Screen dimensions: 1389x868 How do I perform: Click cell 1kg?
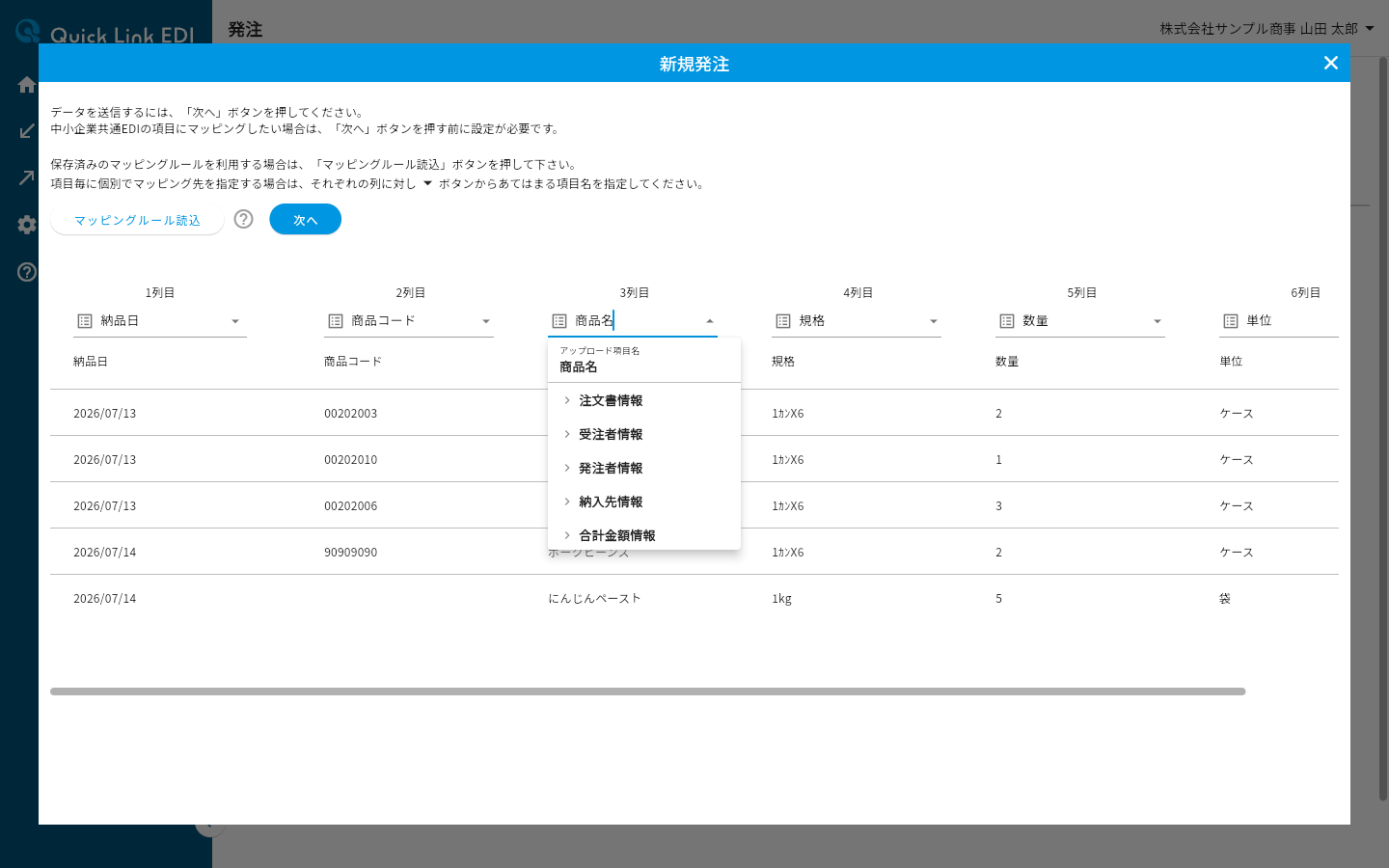point(781,598)
